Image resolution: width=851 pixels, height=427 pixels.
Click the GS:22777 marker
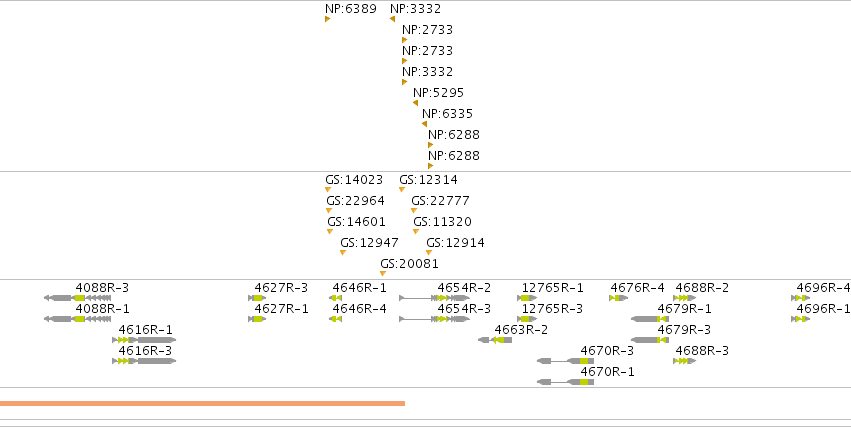(x=414, y=211)
